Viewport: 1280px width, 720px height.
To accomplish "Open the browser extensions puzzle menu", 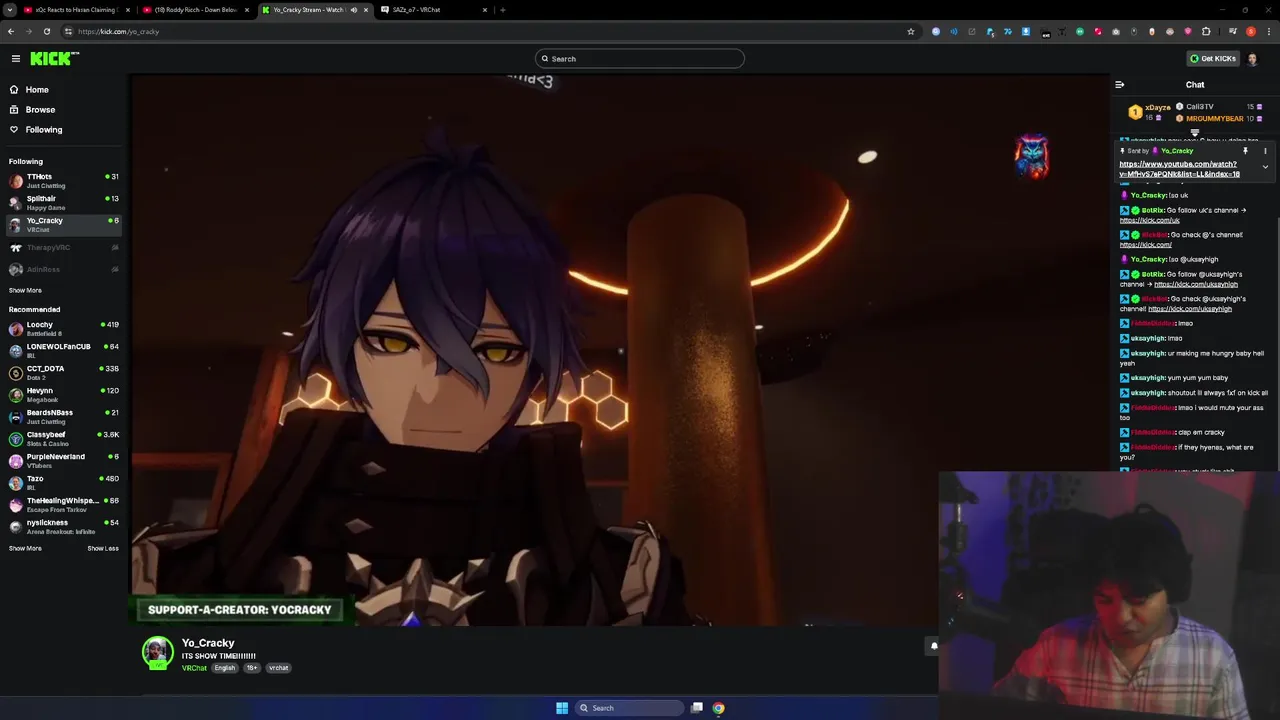I will pos(1206,32).
